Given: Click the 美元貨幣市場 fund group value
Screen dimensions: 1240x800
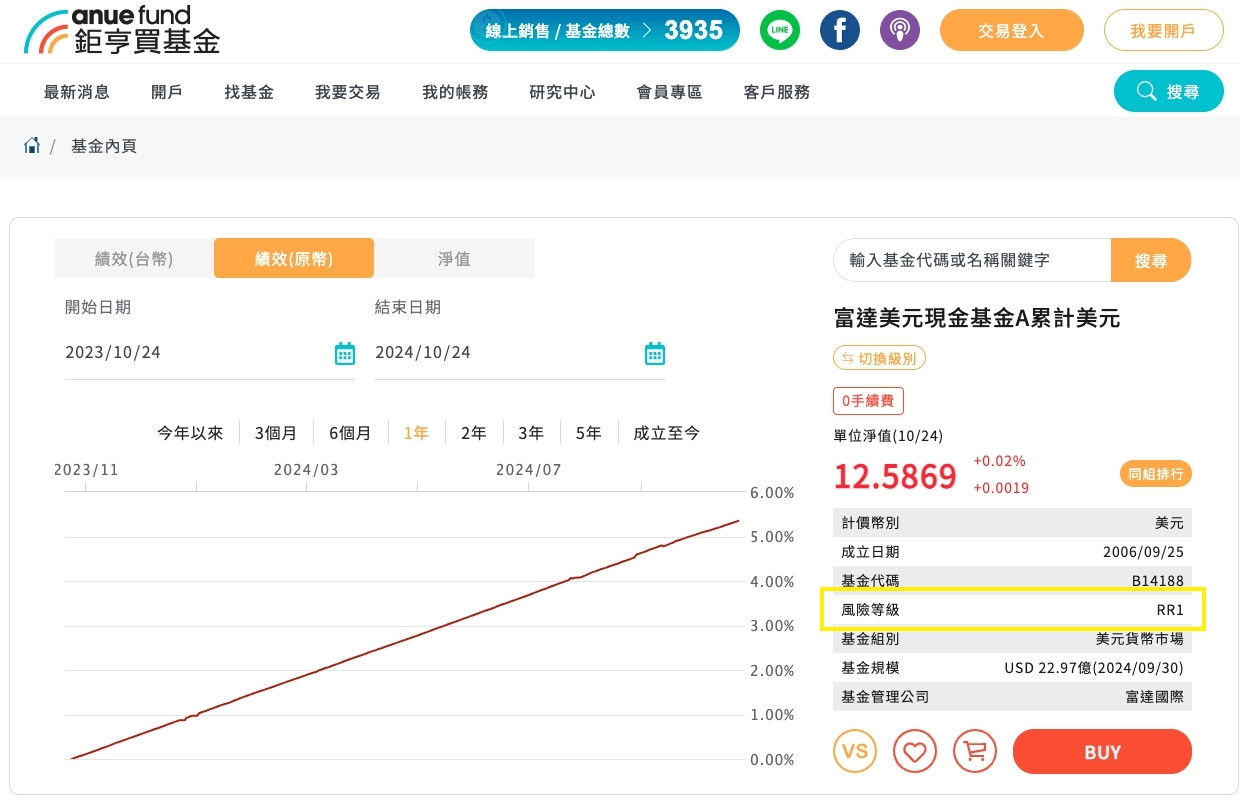Looking at the screenshot, I should pyautogui.click(x=1140, y=638).
